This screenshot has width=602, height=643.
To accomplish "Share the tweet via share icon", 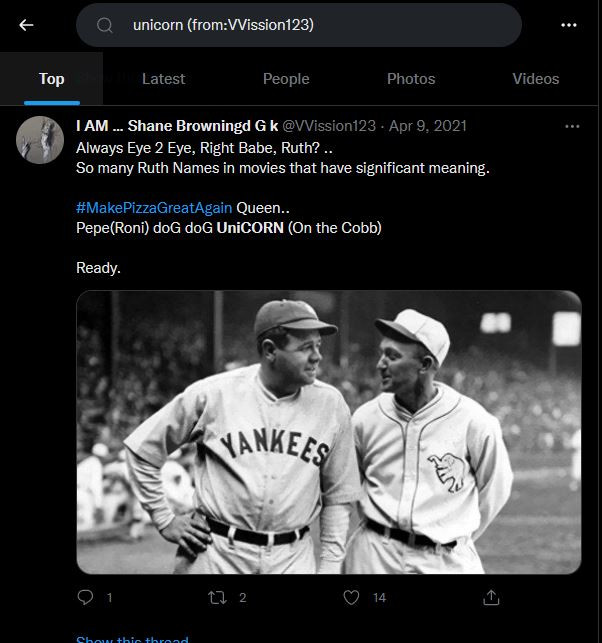I will pos(491,597).
